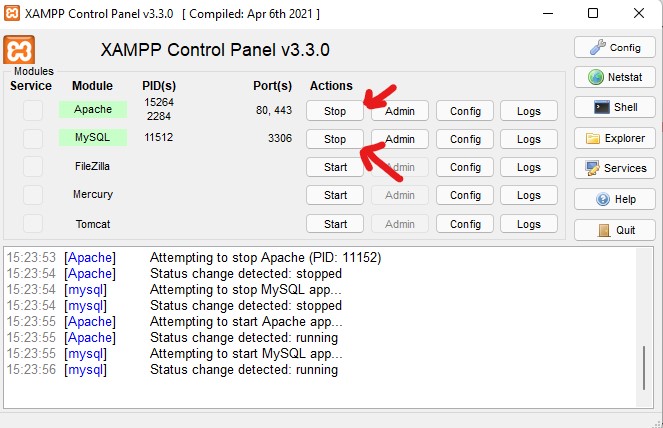Open Services via its icon
Viewport: 663px width, 428px height.
tap(614, 168)
